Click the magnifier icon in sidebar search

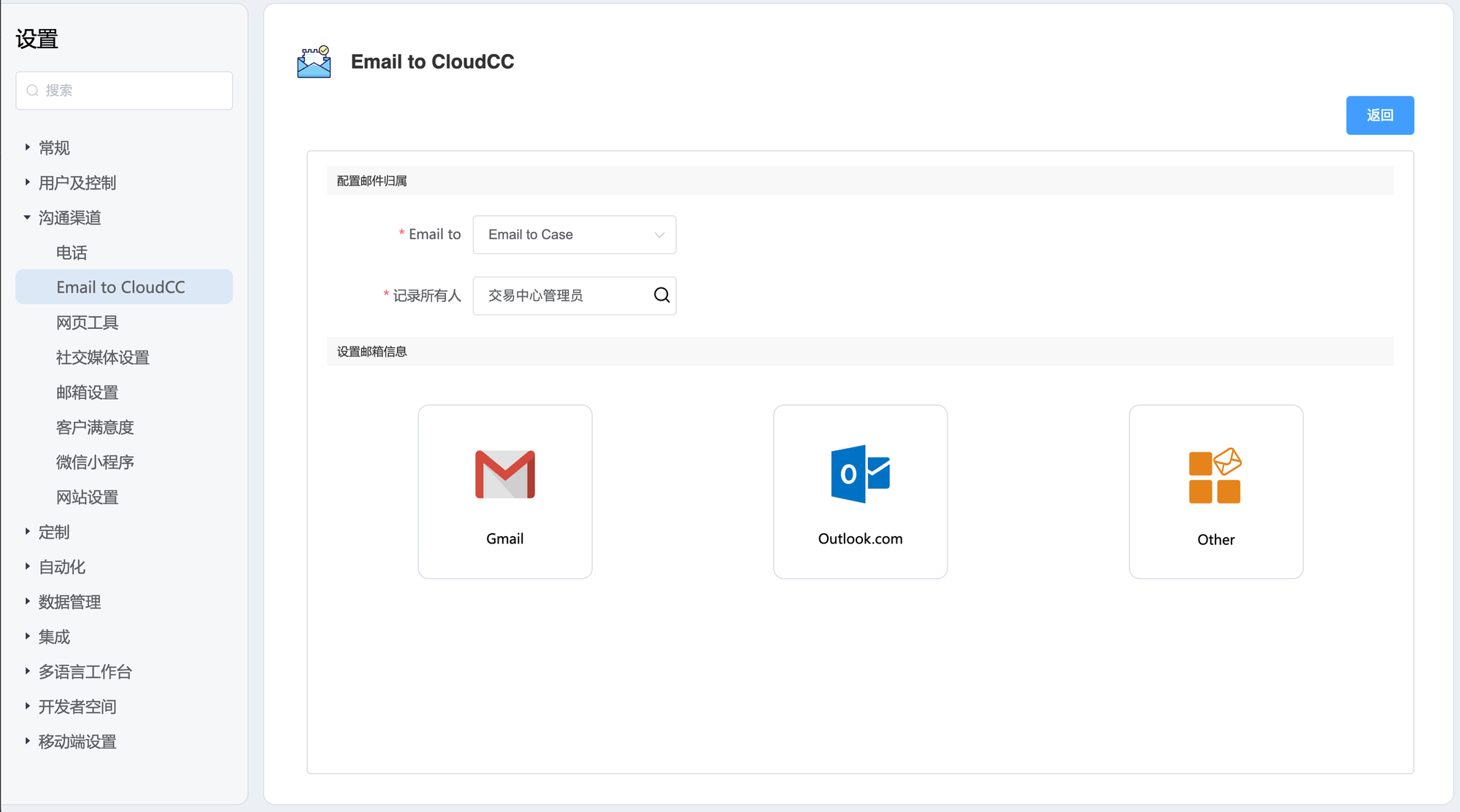click(32, 90)
